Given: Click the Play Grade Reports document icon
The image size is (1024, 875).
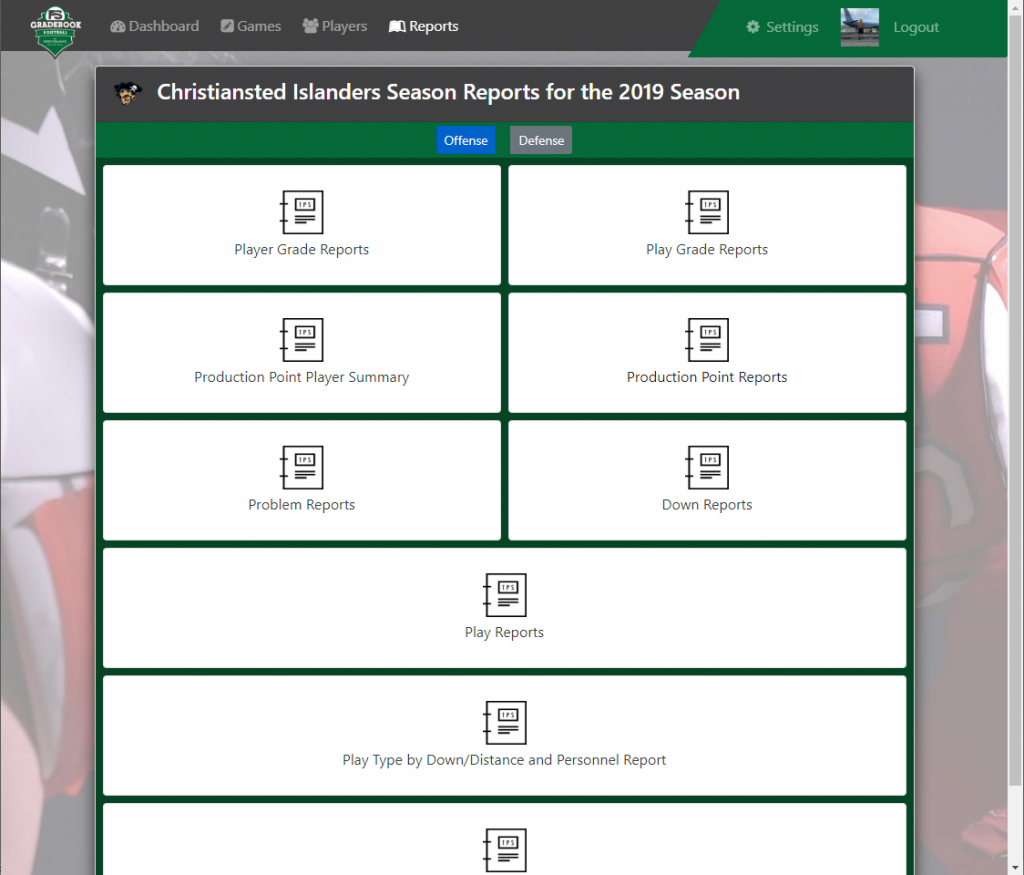Looking at the screenshot, I should point(707,212).
